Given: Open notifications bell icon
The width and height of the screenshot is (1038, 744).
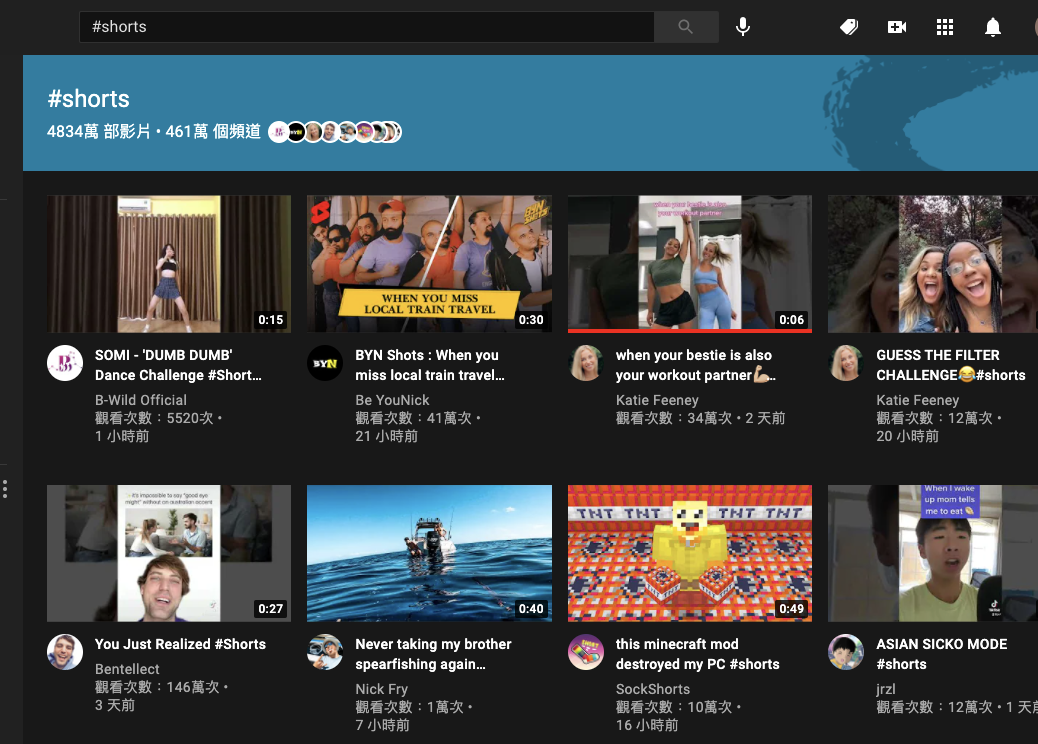Looking at the screenshot, I should pos(992,27).
